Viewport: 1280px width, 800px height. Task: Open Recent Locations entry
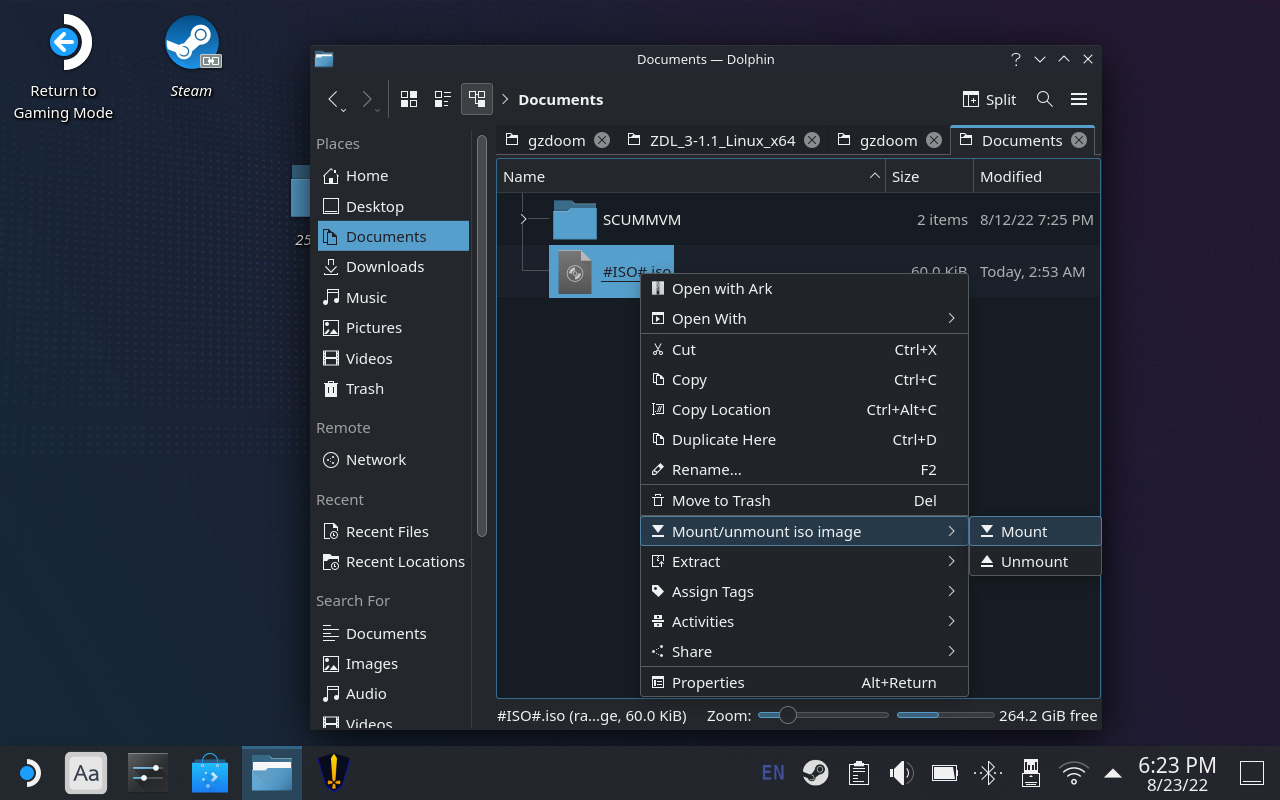(393, 562)
